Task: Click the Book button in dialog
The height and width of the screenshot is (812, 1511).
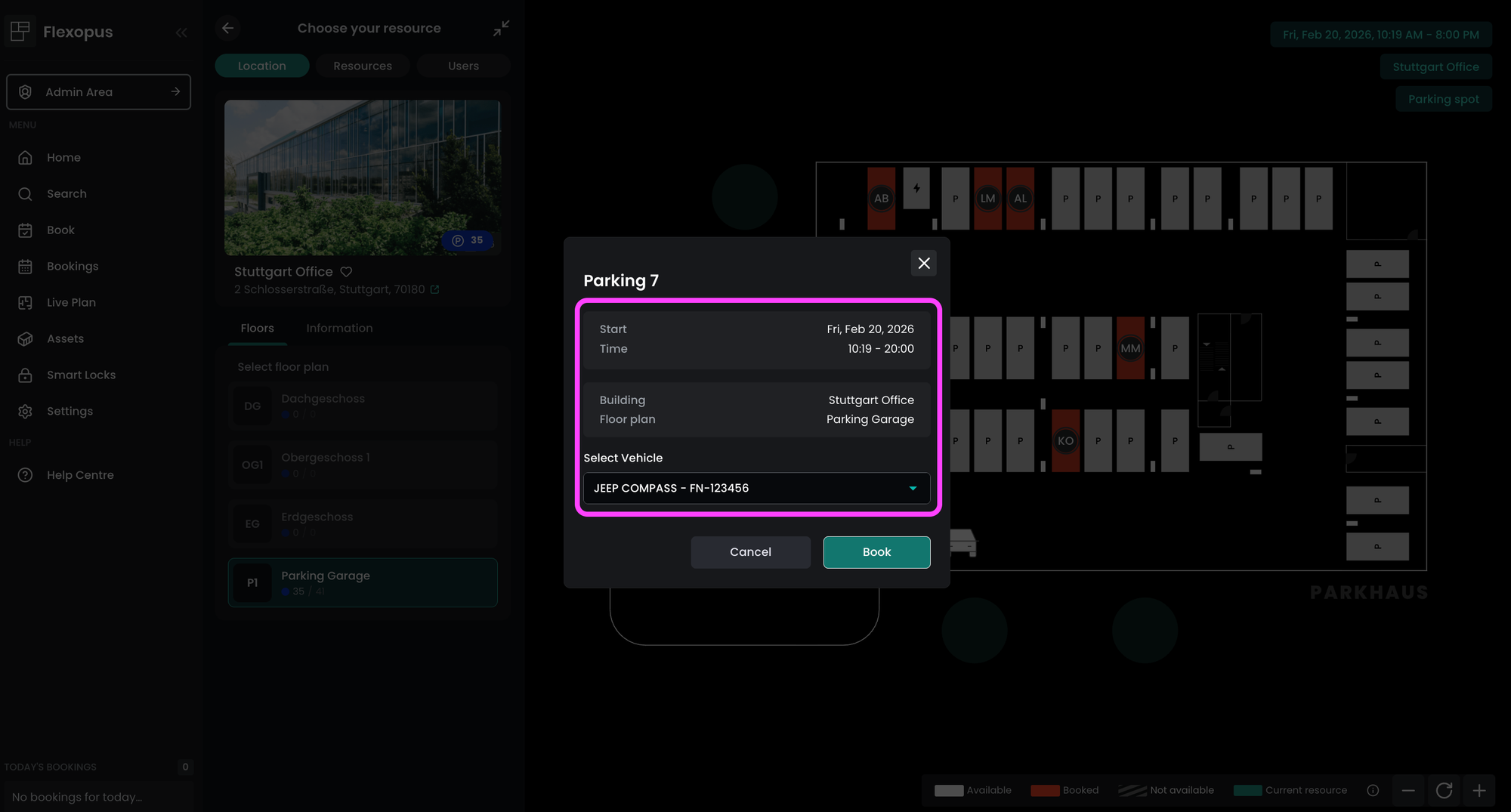Action: tap(876, 552)
